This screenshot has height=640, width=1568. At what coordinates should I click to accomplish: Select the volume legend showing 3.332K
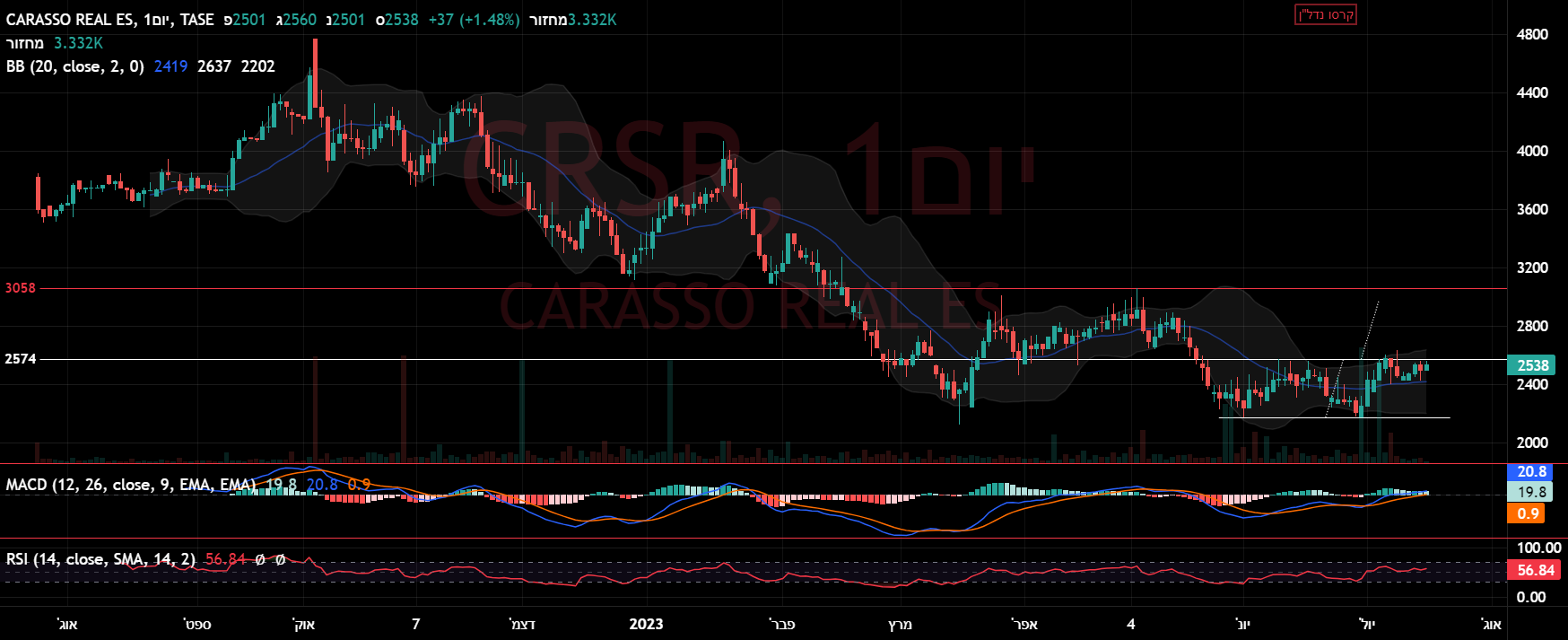click(55, 43)
